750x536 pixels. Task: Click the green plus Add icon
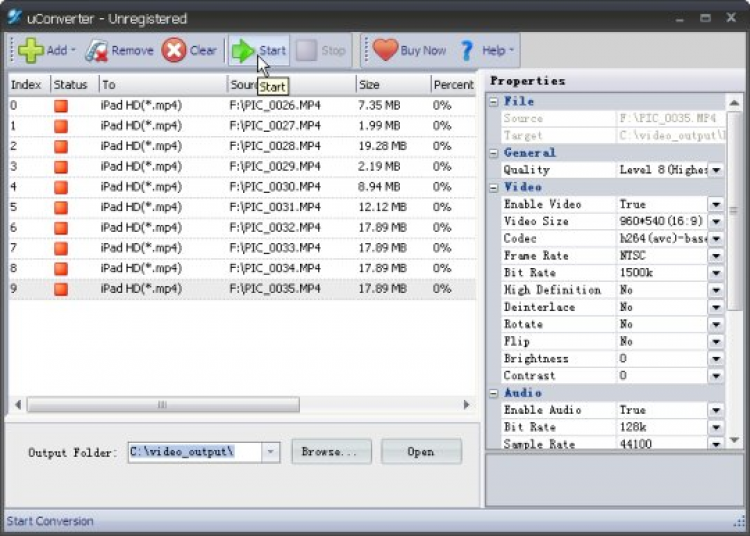coord(31,50)
